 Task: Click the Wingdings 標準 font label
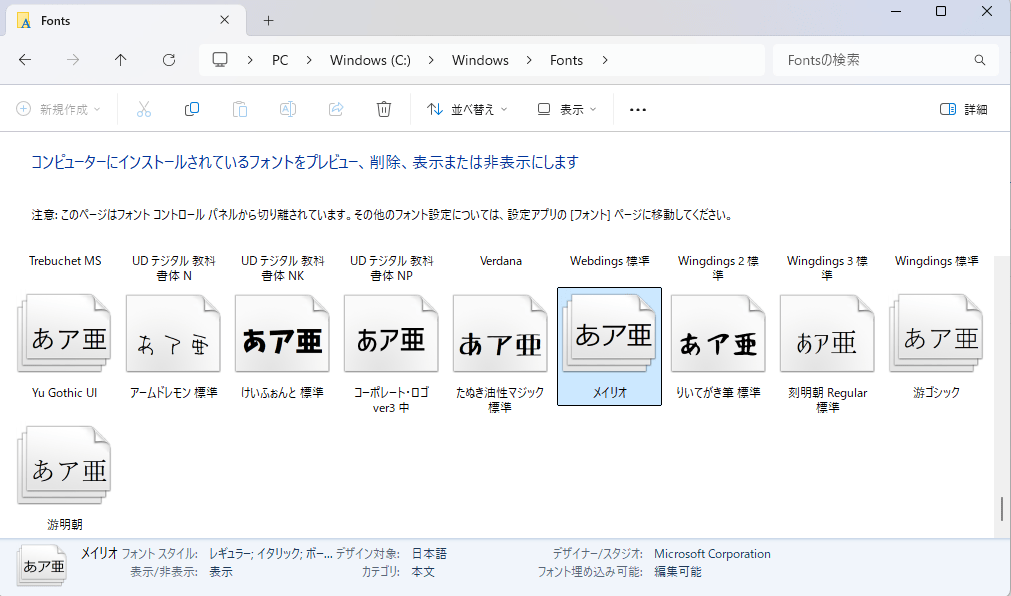936,261
